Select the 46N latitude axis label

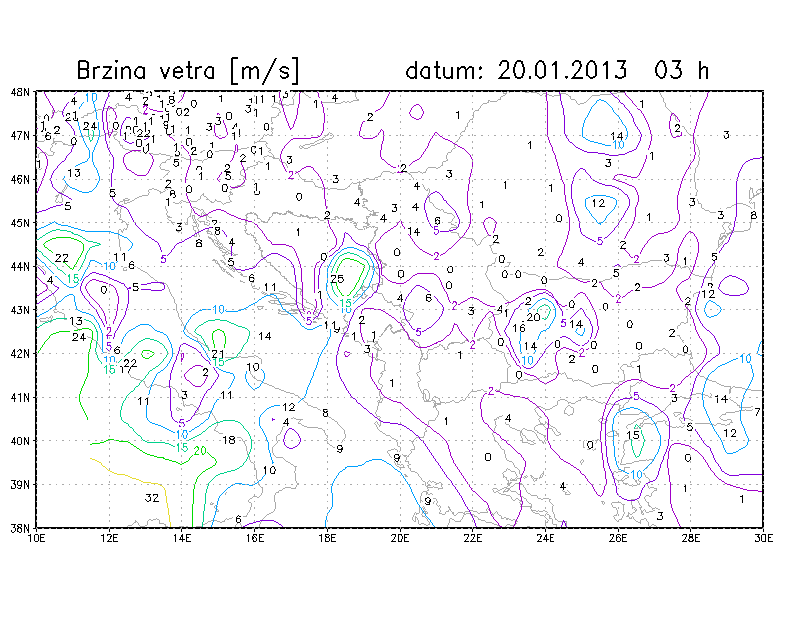(19, 179)
